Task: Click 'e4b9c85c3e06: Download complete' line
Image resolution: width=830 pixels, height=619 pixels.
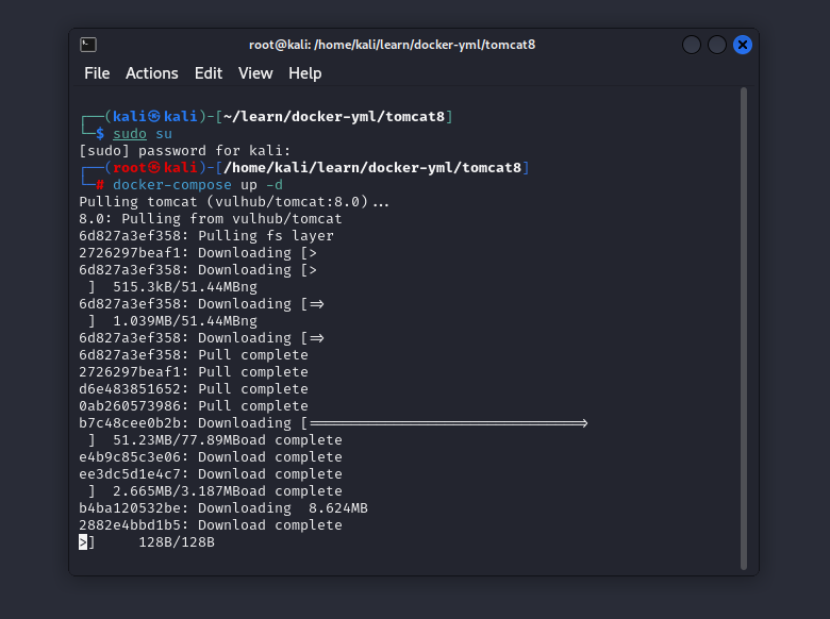Action: [211, 457]
